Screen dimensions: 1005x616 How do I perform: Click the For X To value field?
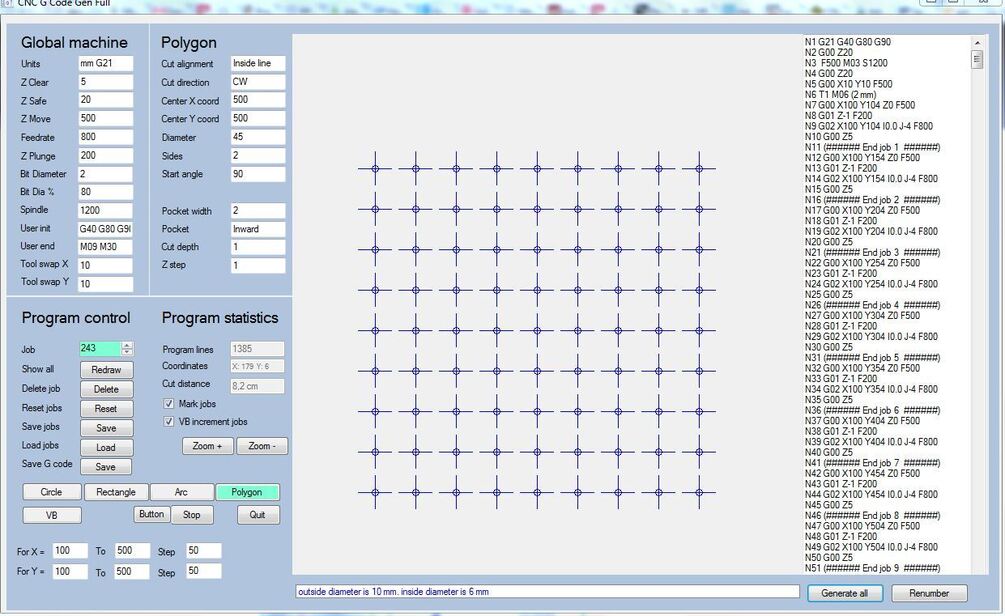tap(132, 551)
